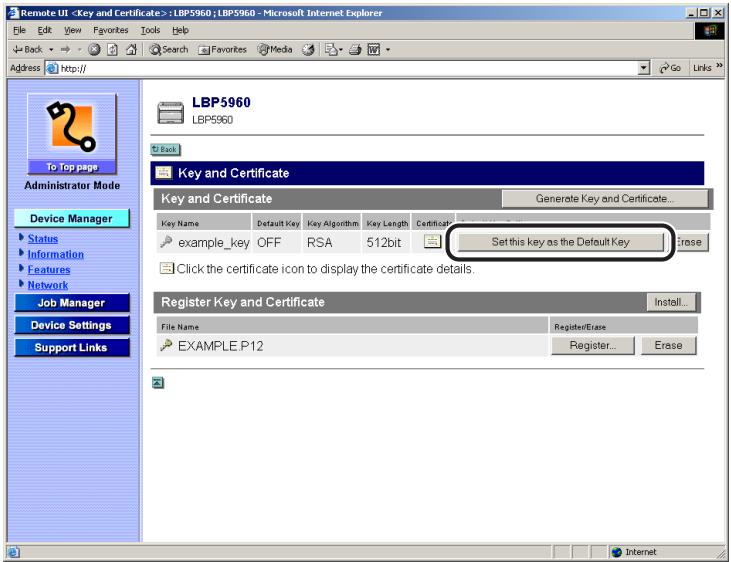Click the Key and Certificate header icon
Image resolution: width=731 pixels, height=562 pixels.
tap(163, 173)
